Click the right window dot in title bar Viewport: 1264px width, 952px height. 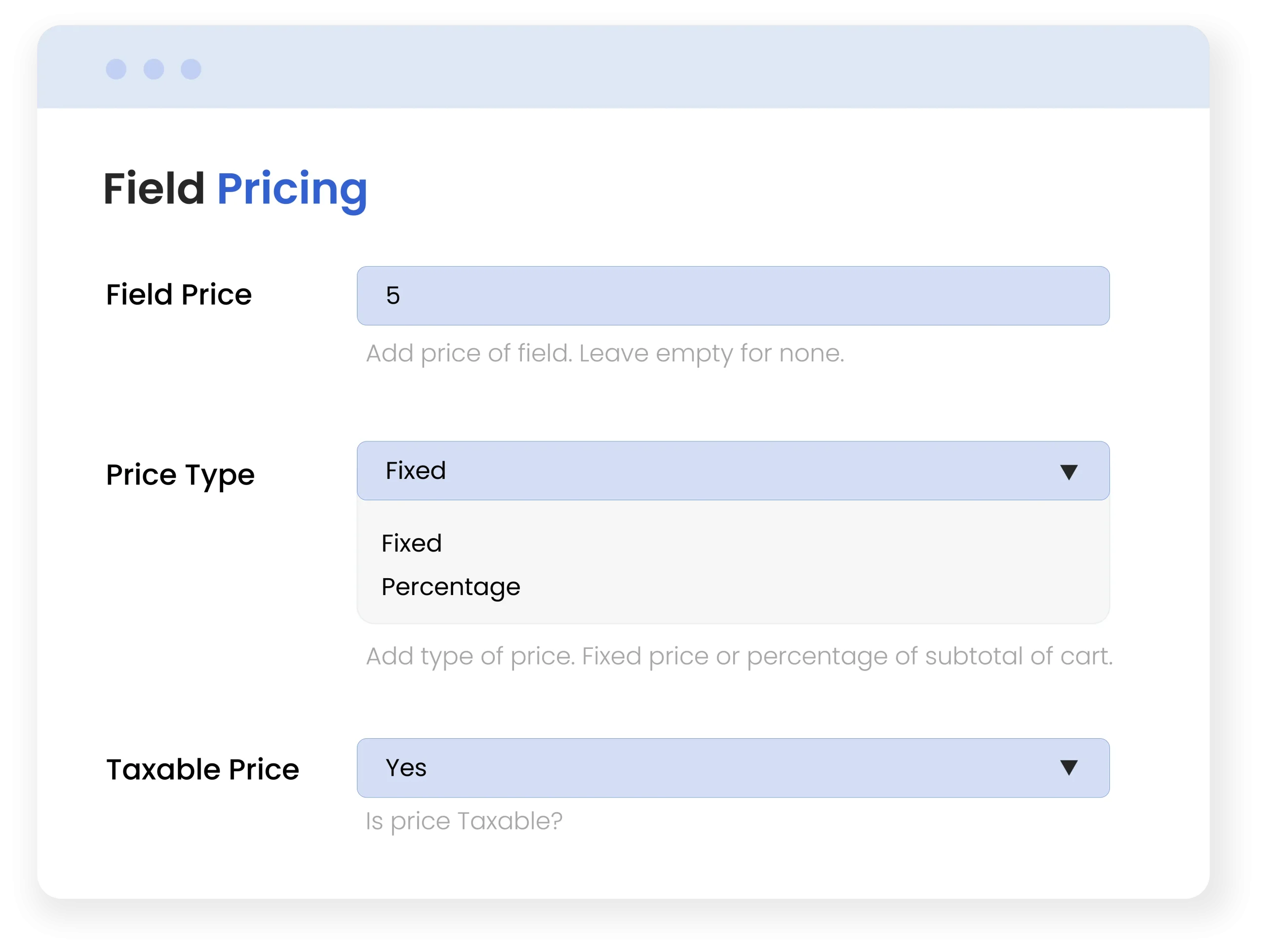(191, 69)
